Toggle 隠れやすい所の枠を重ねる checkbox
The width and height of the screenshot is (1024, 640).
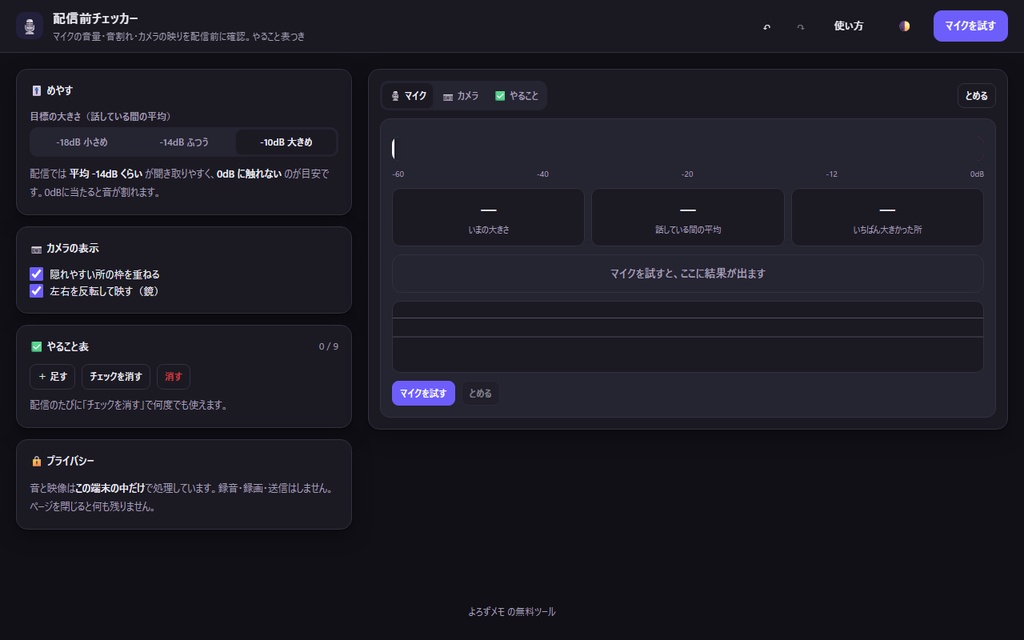37,274
